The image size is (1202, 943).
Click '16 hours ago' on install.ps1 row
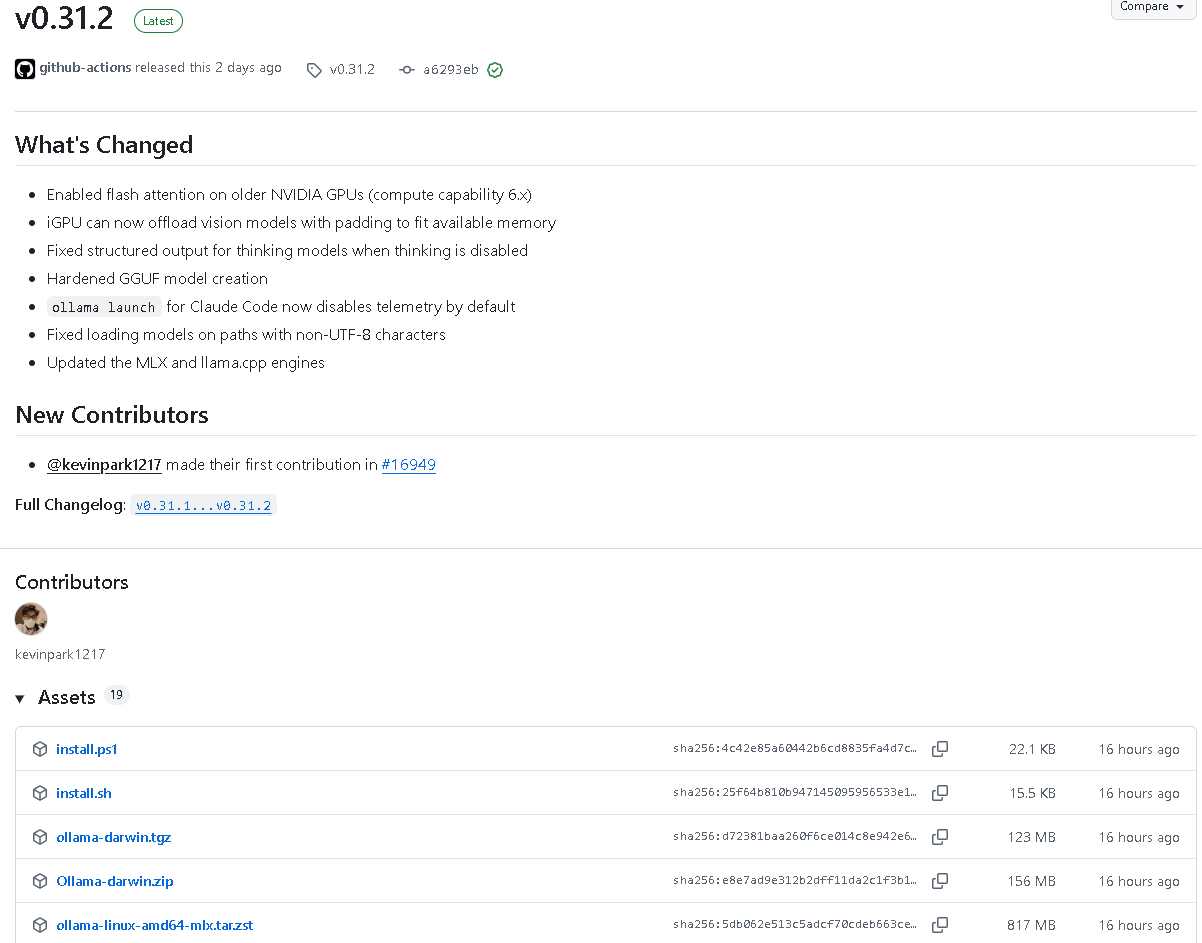(1139, 749)
